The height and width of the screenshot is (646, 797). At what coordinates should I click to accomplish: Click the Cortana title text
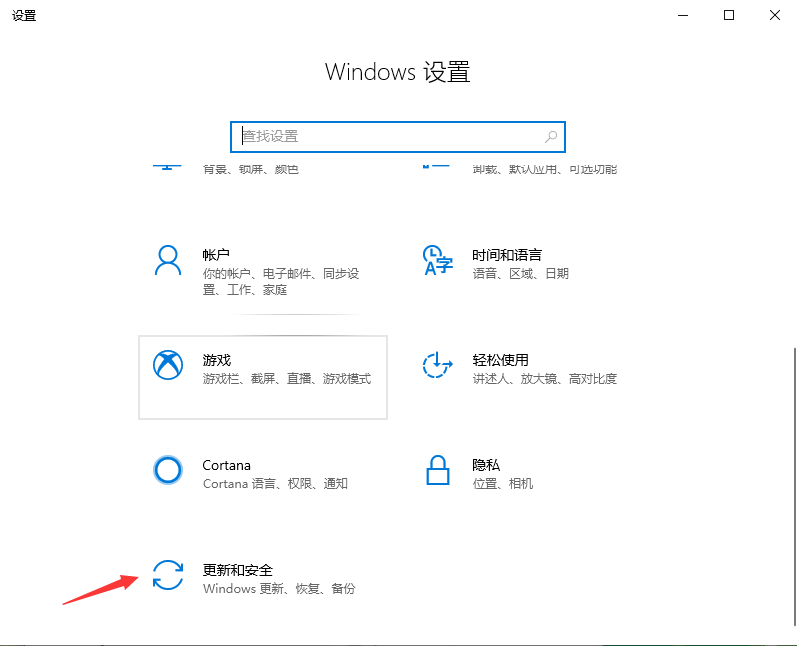click(x=226, y=465)
